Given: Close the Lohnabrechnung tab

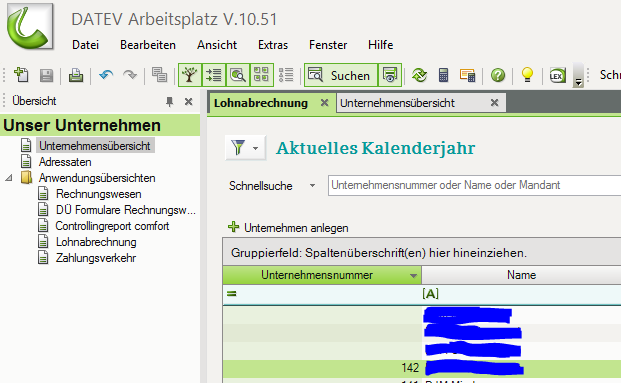Looking at the screenshot, I should tap(324, 103).
